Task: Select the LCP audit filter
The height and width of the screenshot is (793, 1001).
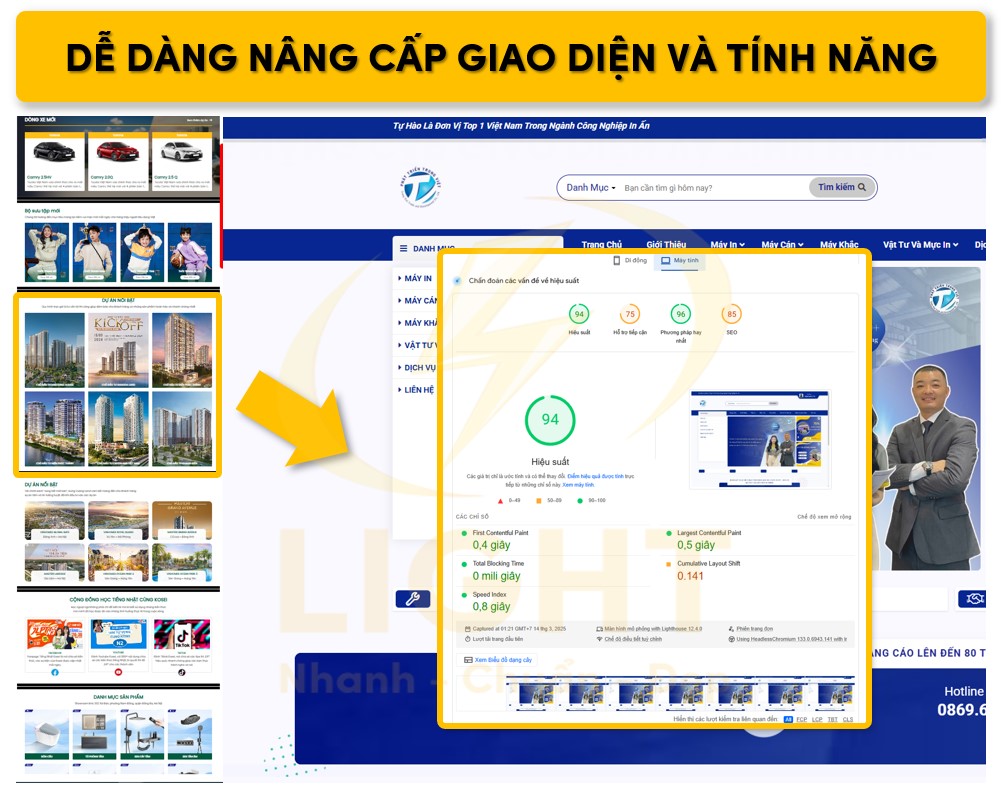Action: 817,719
